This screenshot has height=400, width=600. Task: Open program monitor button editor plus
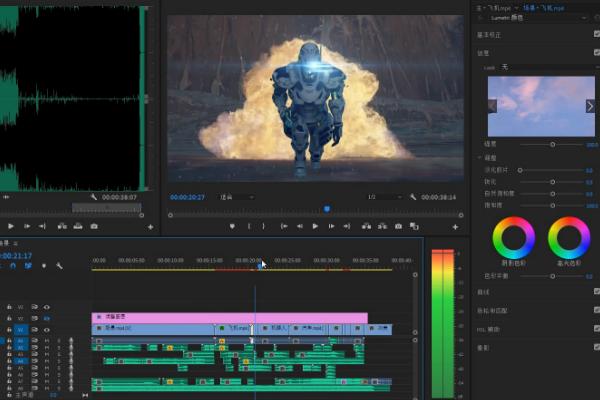pos(455,227)
